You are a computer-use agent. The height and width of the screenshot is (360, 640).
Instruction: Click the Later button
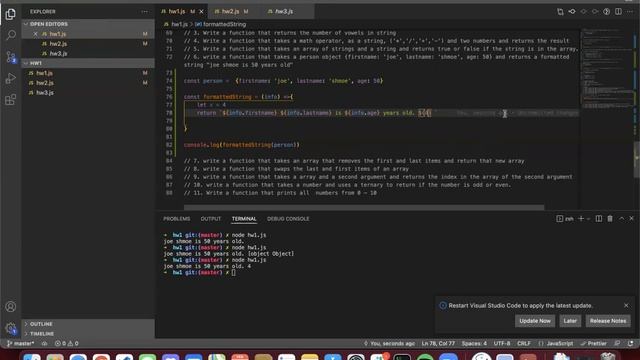570,321
